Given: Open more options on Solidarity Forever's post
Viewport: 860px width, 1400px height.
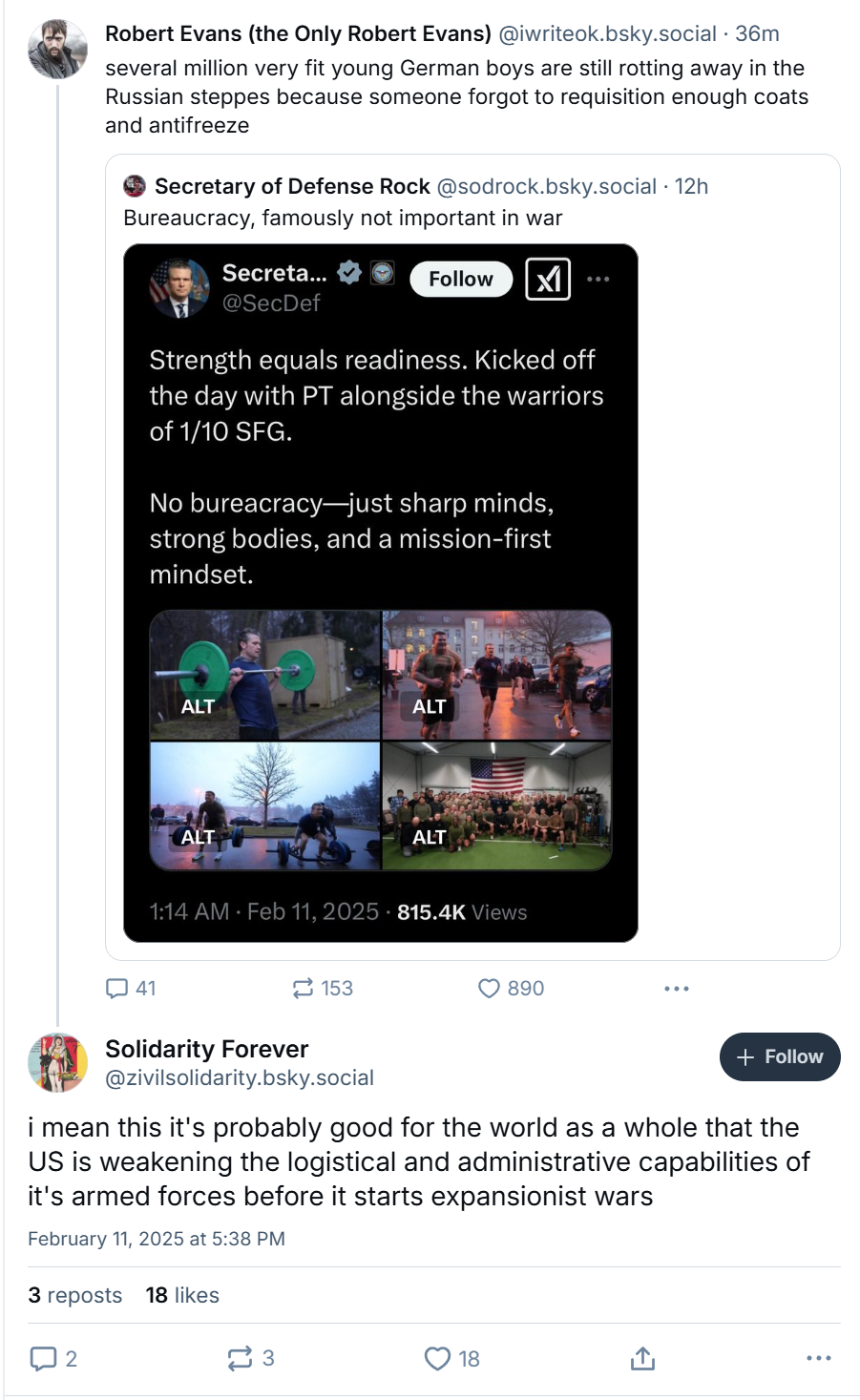Looking at the screenshot, I should tap(818, 1358).
